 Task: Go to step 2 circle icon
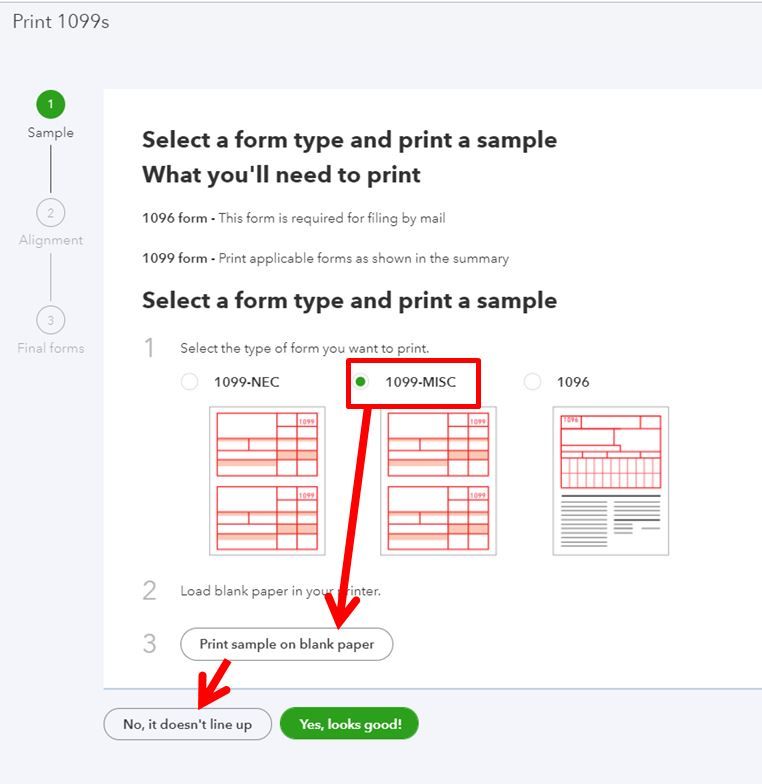click(x=50, y=212)
